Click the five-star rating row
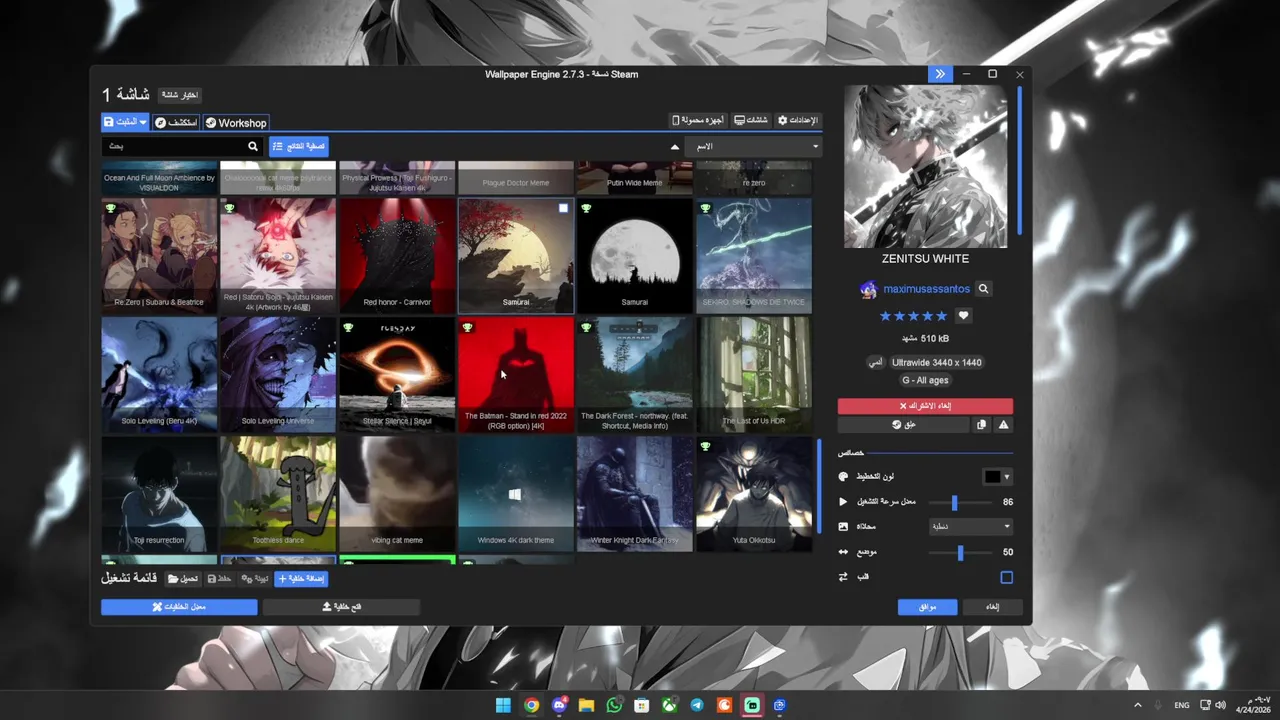This screenshot has height=720, width=1280. pyautogui.click(x=912, y=316)
